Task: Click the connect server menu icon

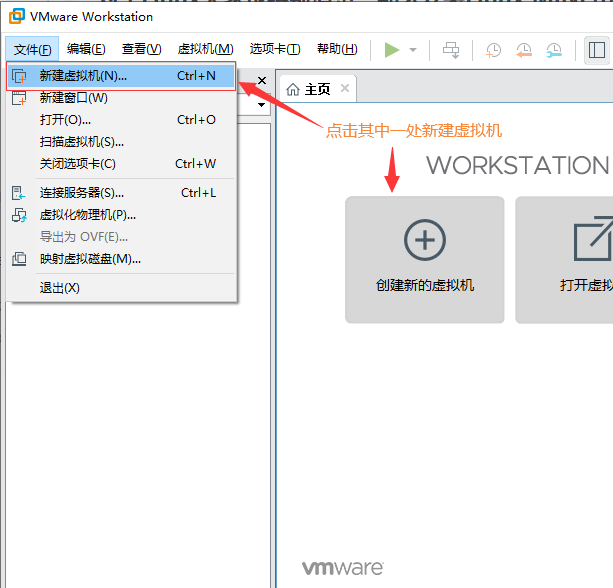Action: 18,193
